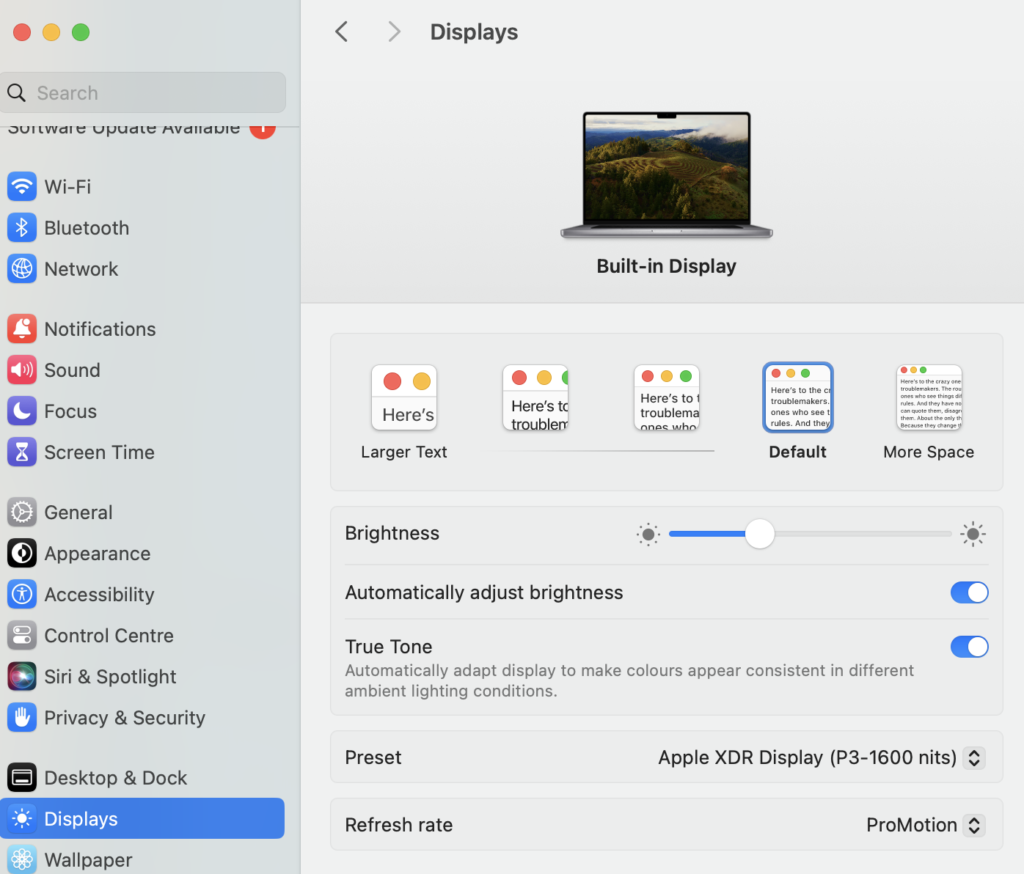Viewport: 1024px width, 874px height.
Task: Open Screen Time hourglass icon
Action: click(21, 452)
